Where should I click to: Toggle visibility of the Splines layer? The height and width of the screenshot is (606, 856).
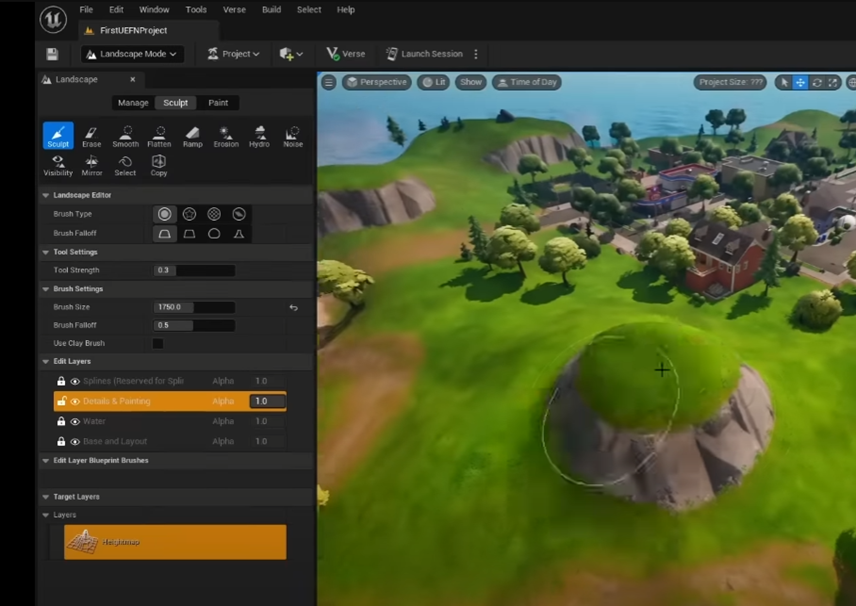coord(75,381)
